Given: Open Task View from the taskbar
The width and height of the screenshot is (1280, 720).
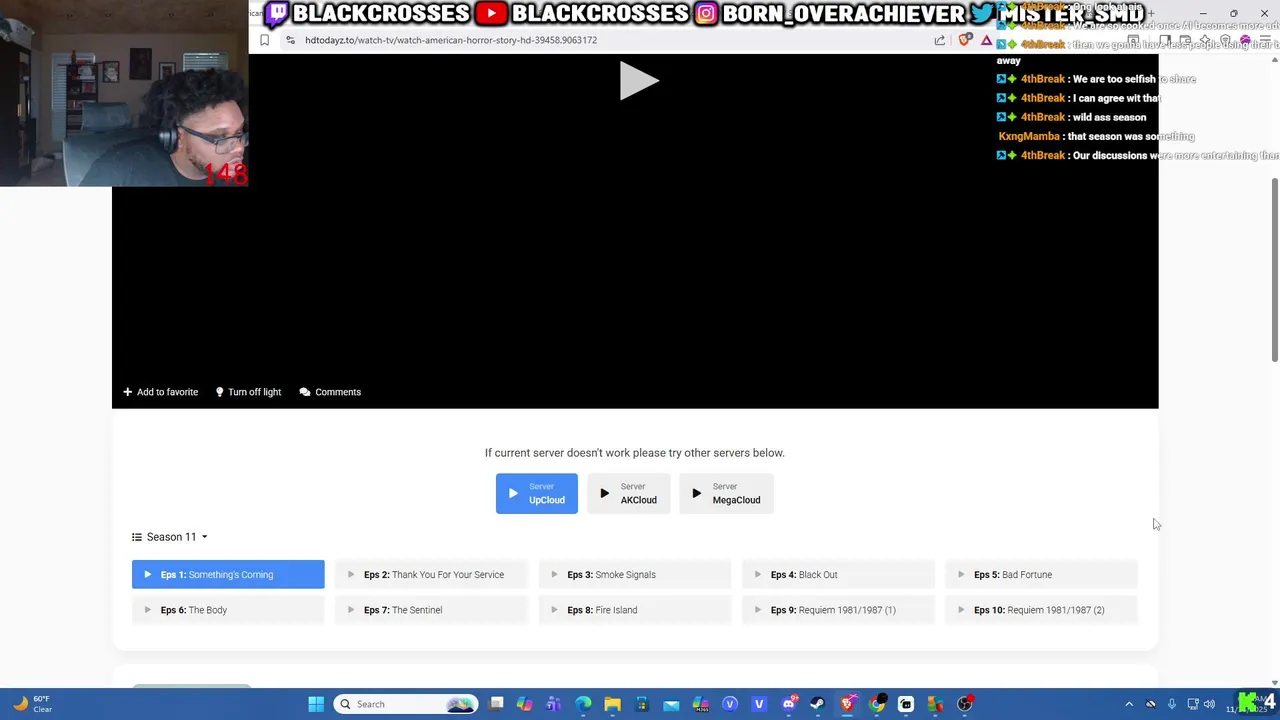Looking at the screenshot, I should point(496,704).
